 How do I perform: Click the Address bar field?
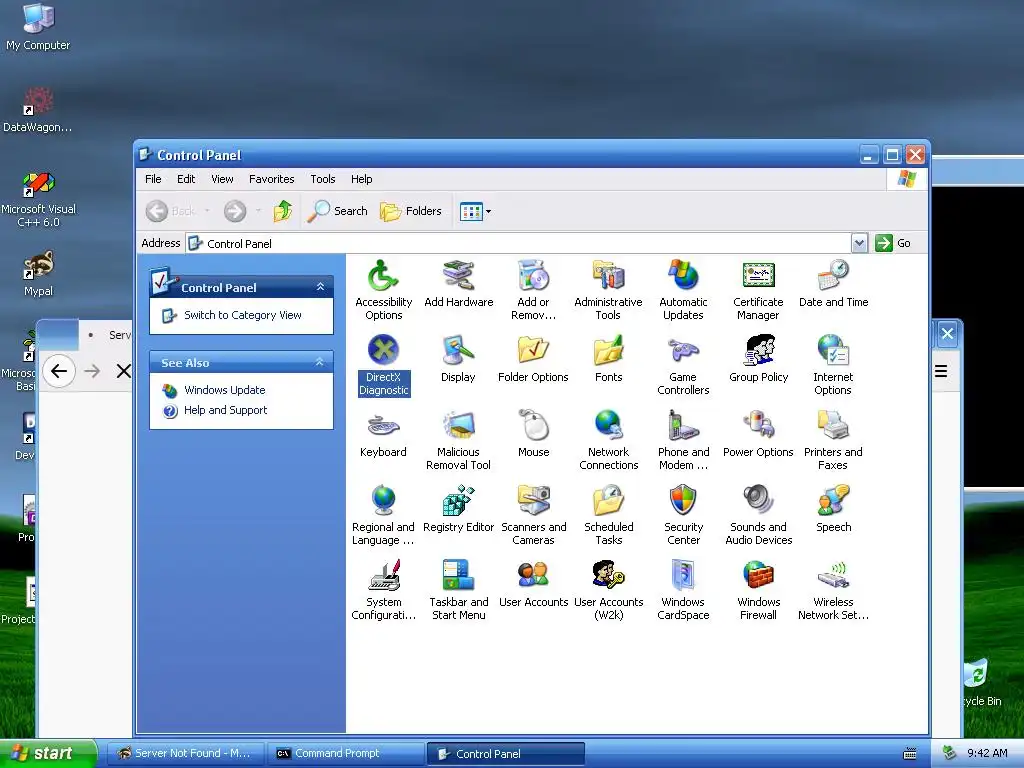tap(519, 244)
